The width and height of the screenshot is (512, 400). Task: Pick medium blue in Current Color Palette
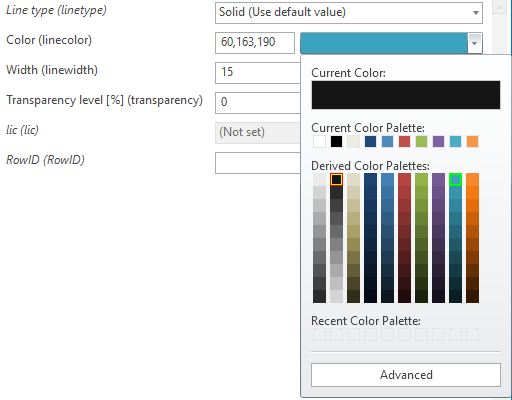coord(387,142)
